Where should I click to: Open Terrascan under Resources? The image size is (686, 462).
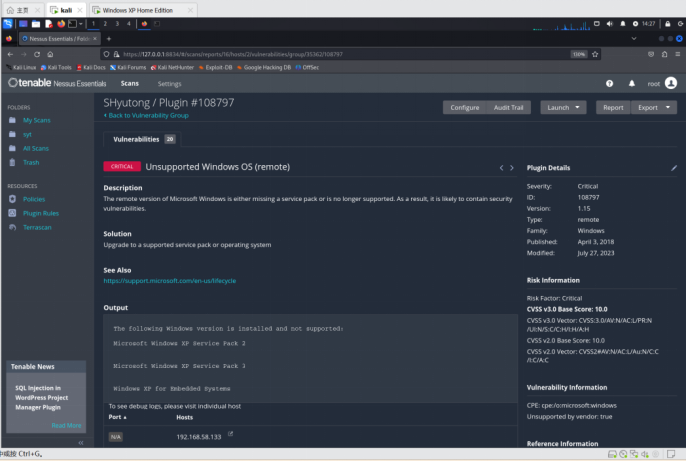point(37,227)
